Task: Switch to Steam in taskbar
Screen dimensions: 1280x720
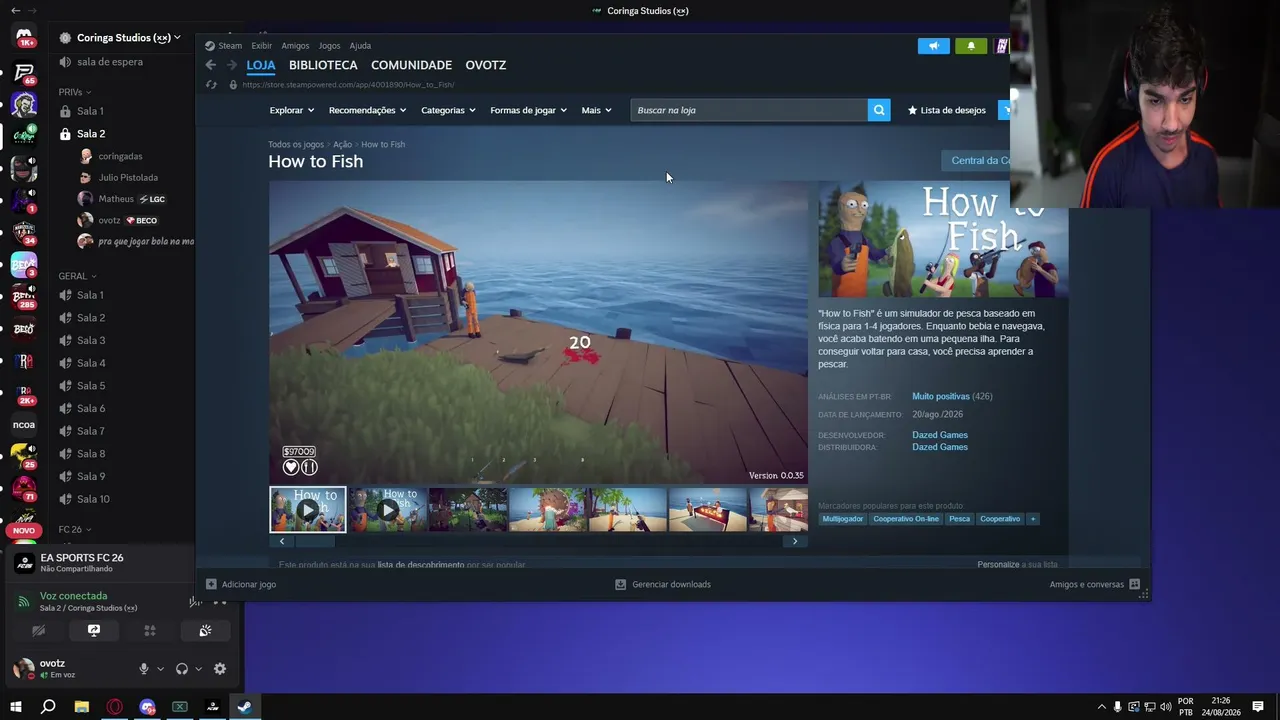Action: 244,707
